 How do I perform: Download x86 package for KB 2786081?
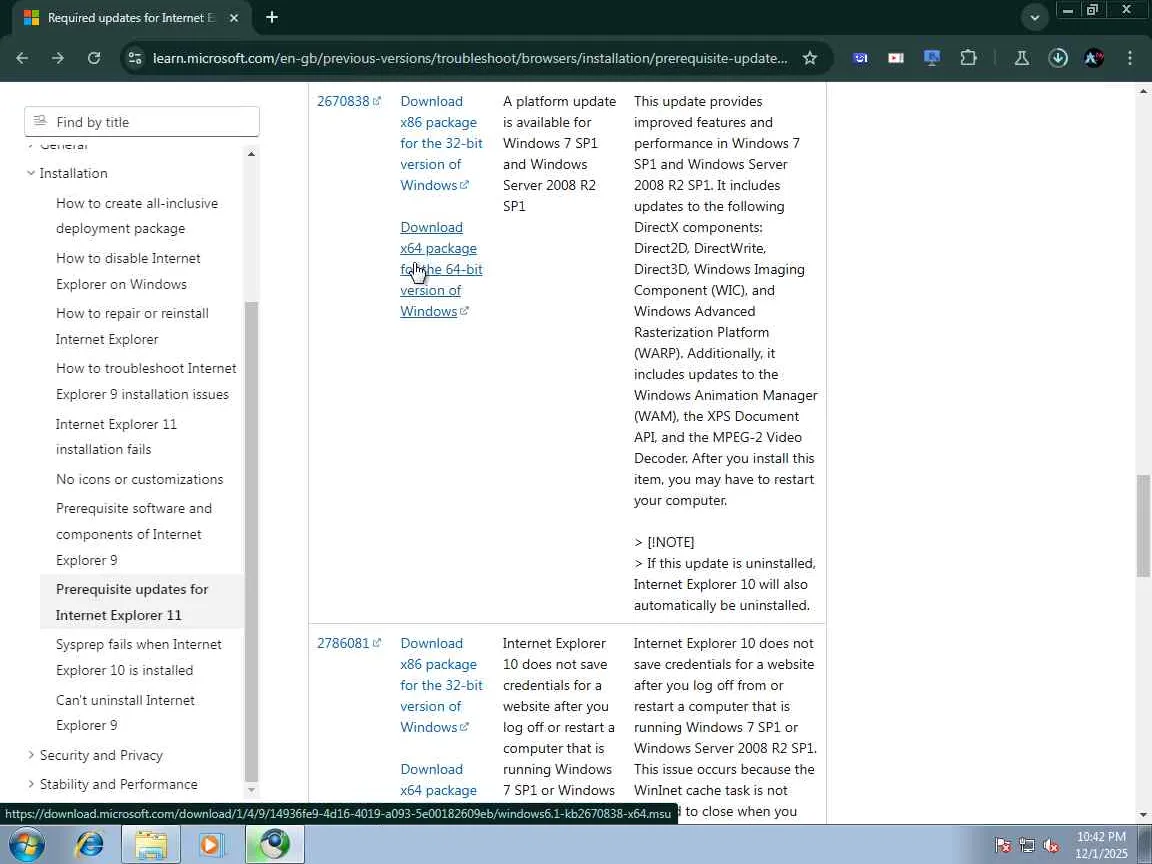pos(441,685)
